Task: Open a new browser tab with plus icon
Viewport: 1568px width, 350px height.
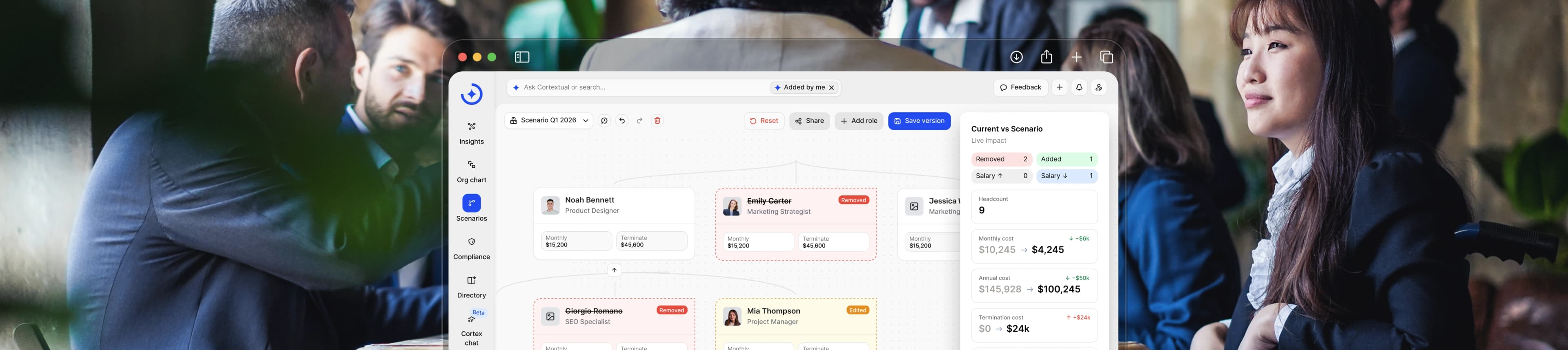Action: pos(1076,57)
